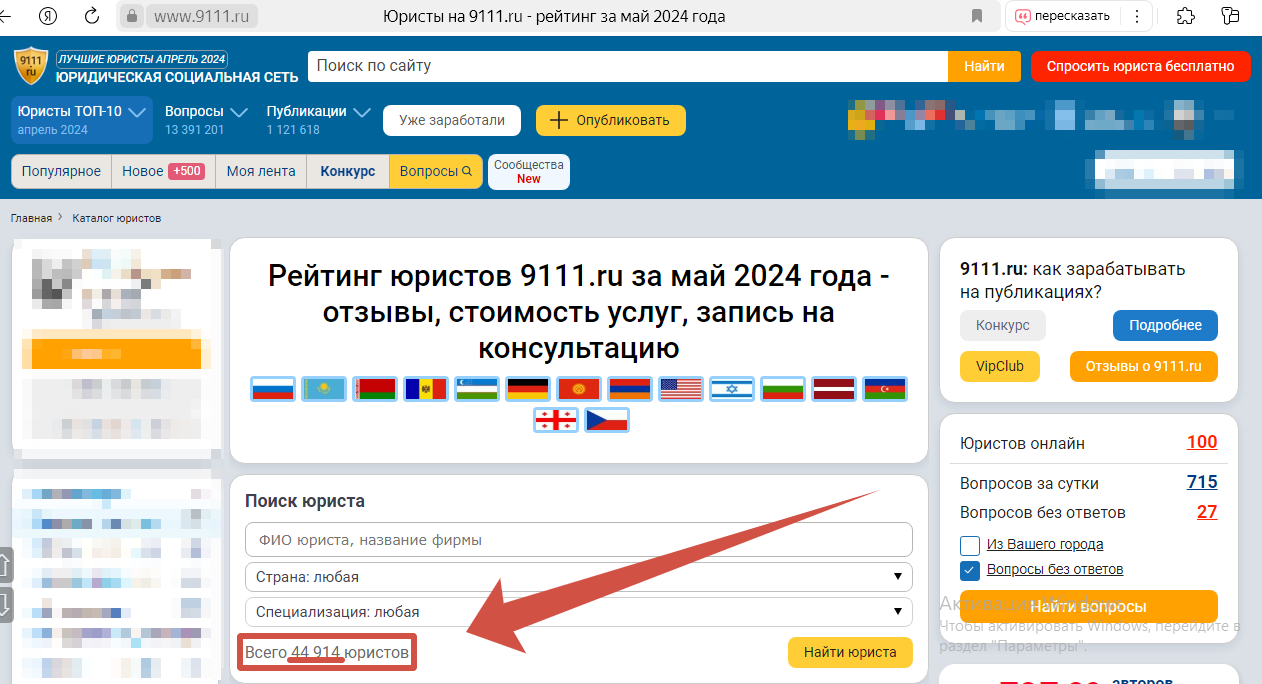Click the magnifier icon on the Вопросы tab

[x=466, y=171]
